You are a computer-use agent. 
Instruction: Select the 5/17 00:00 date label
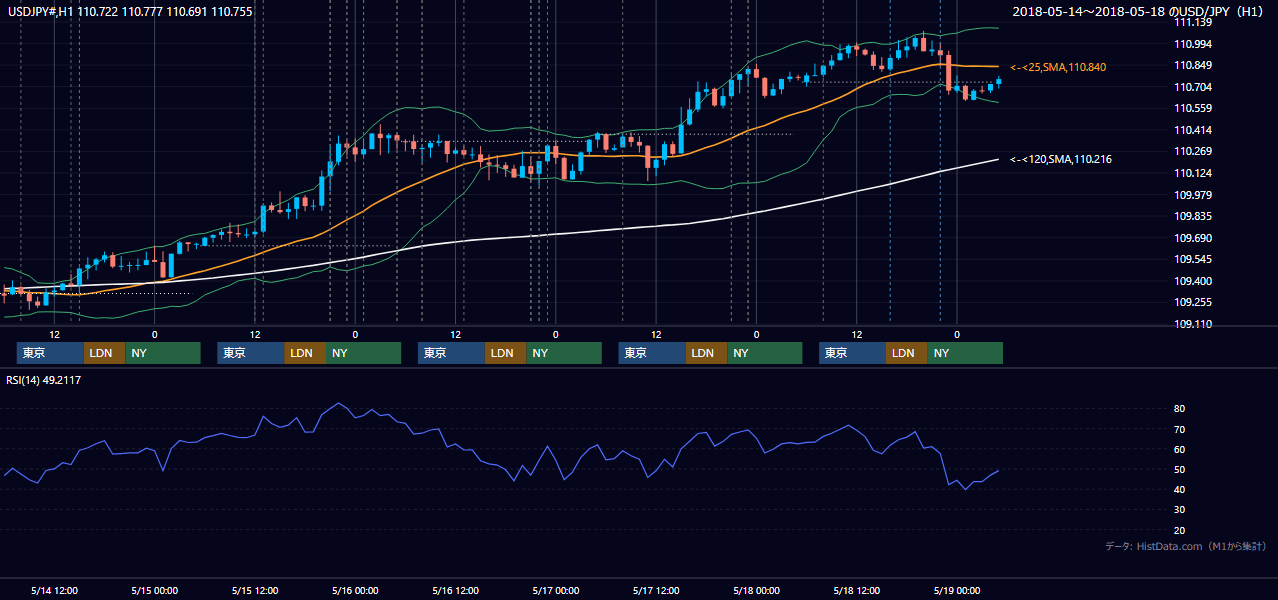tap(556, 590)
